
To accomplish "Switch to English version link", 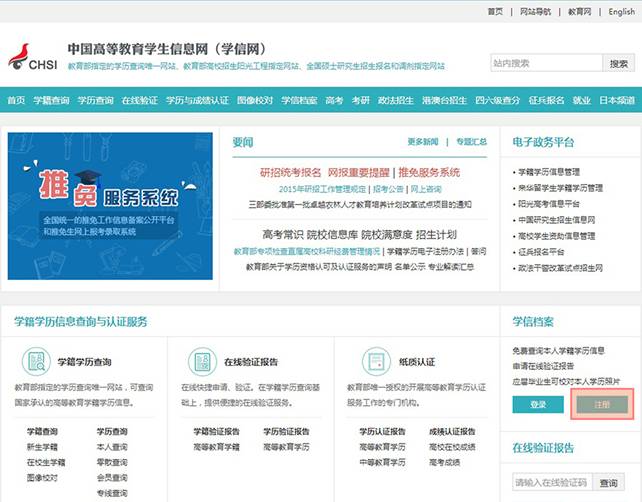I will [622, 11].
